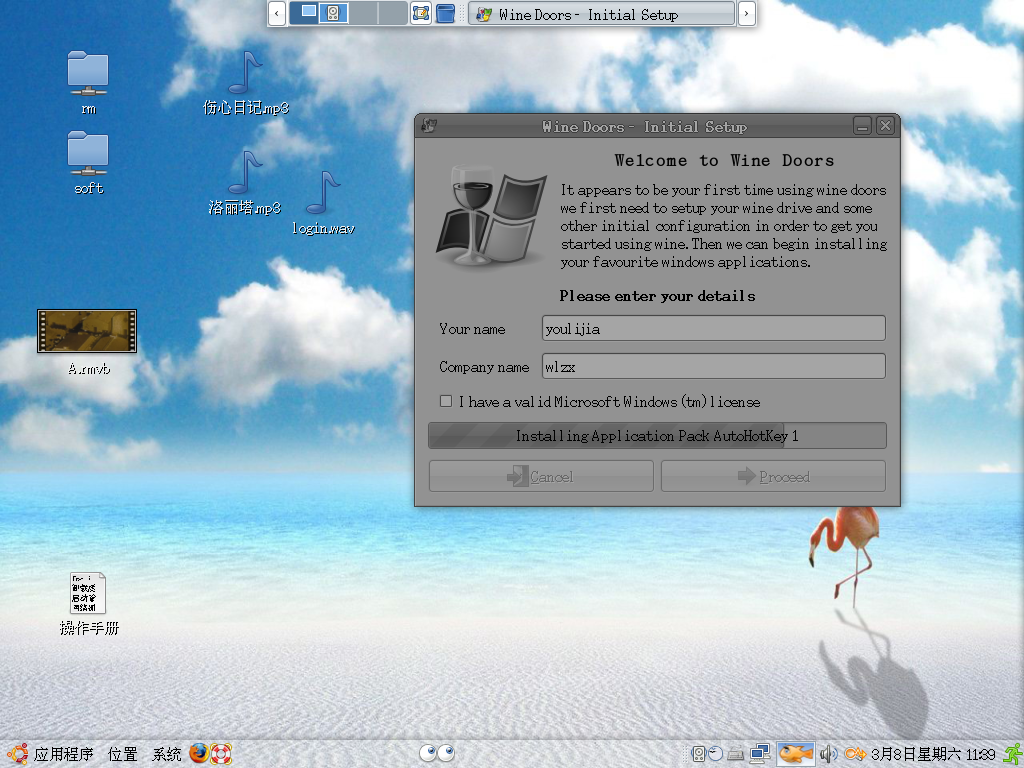
Task: Focus the Your name input field
Action: pos(714,328)
